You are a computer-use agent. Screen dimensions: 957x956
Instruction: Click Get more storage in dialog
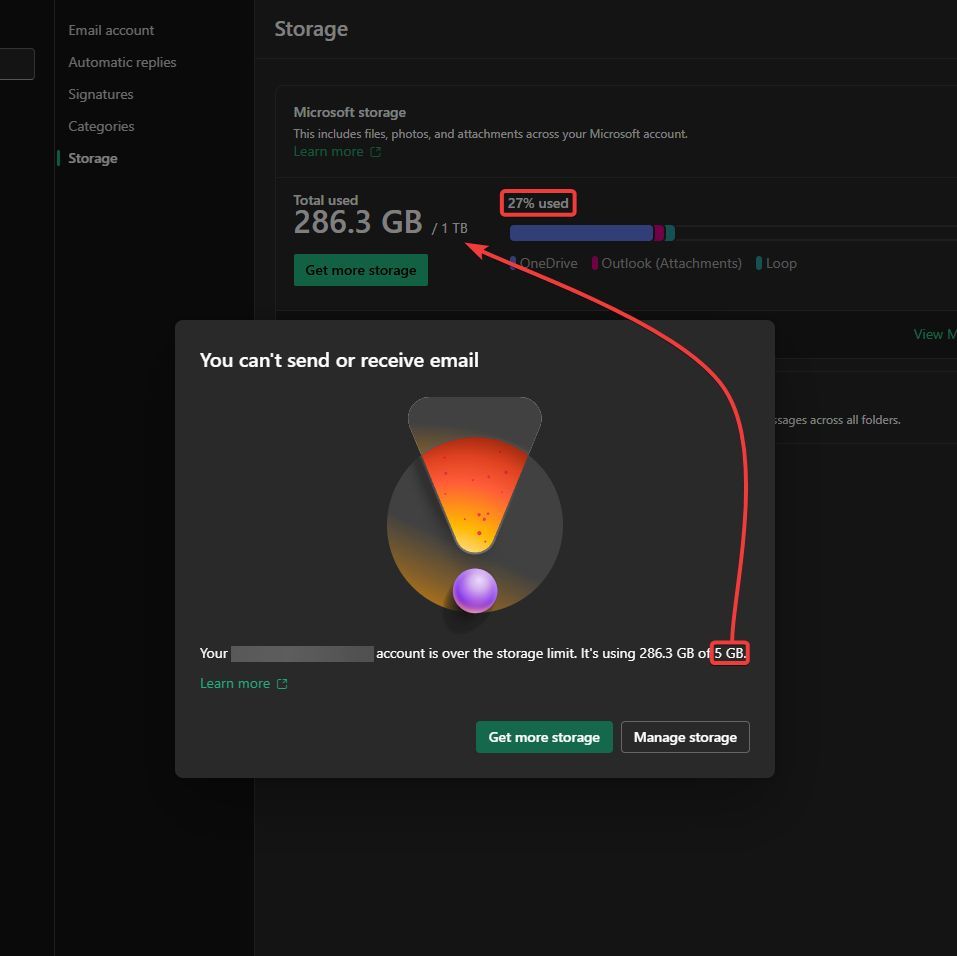coord(544,737)
